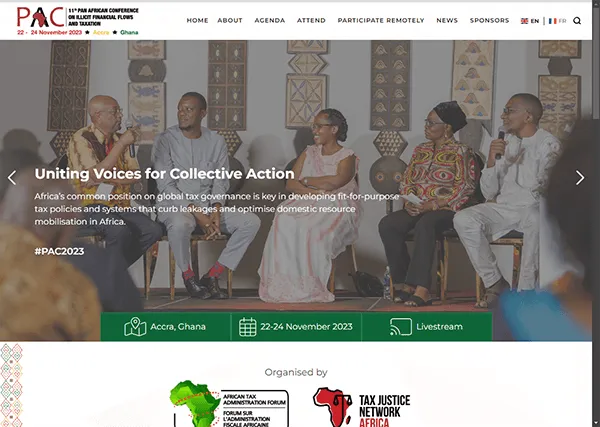Open the Attend menu item
Image resolution: width=600 pixels, height=427 pixels.
pyautogui.click(x=311, y=21)
